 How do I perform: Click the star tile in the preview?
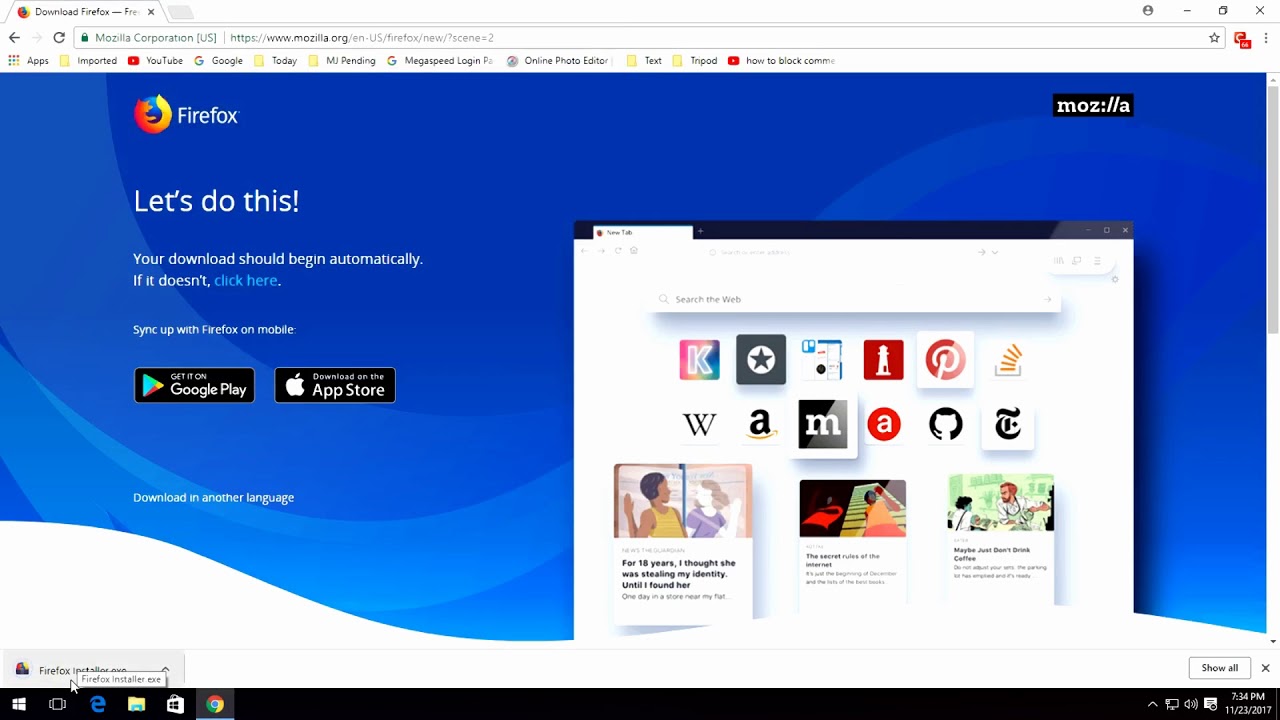point(761,360)
